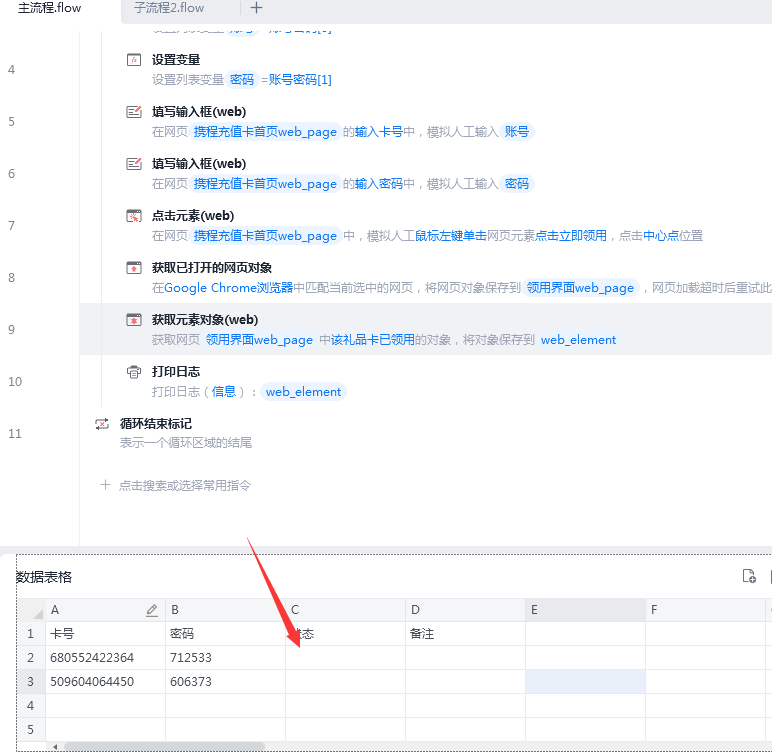Select the 设置变量 step title
The image size is (772, 754).
176,60
